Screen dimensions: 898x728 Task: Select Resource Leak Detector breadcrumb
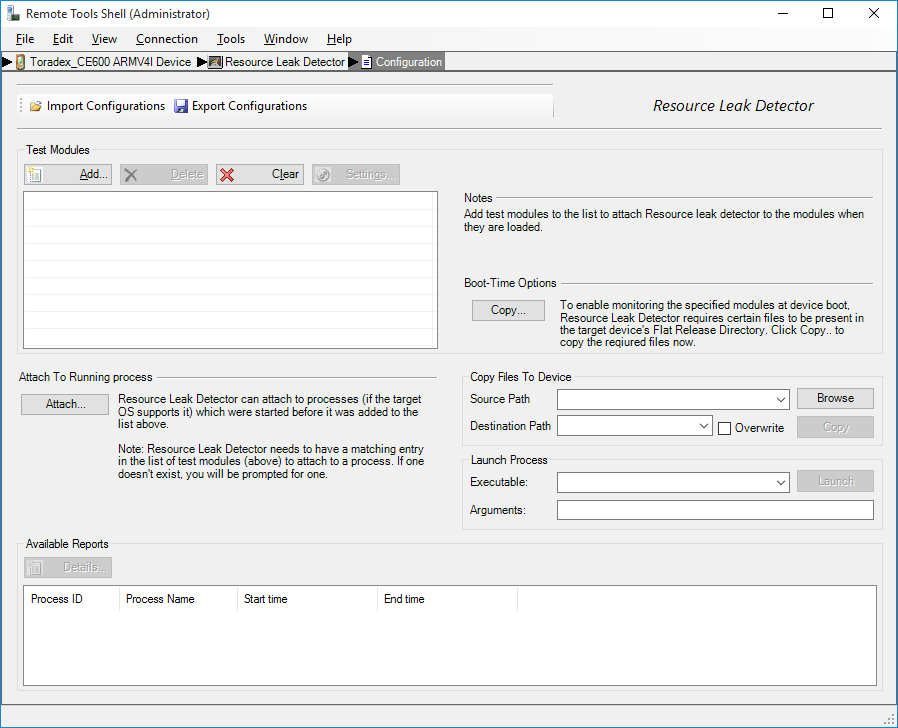[x=285, y=62]
